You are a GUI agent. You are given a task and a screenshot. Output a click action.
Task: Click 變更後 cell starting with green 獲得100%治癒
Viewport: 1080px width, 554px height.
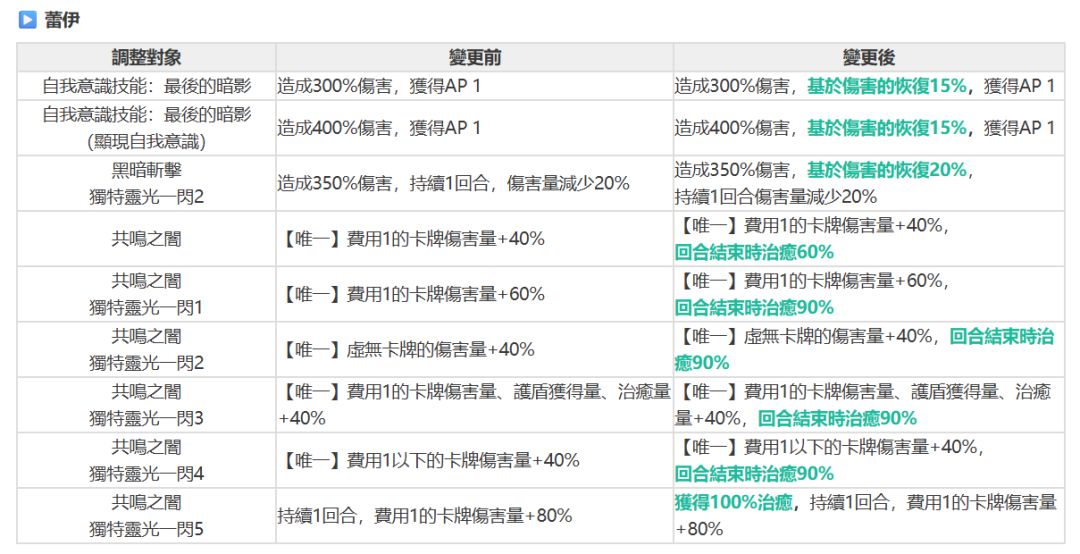(x=869, y=515)
